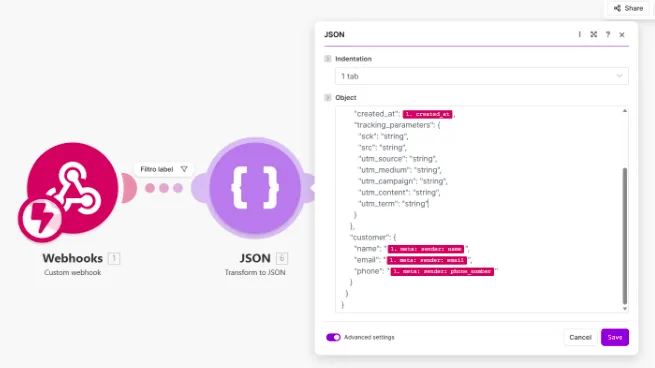Viewport: 655px width, 368px height.
Task: Click the Object editor scroll up arrow
Action: point(625,111)
